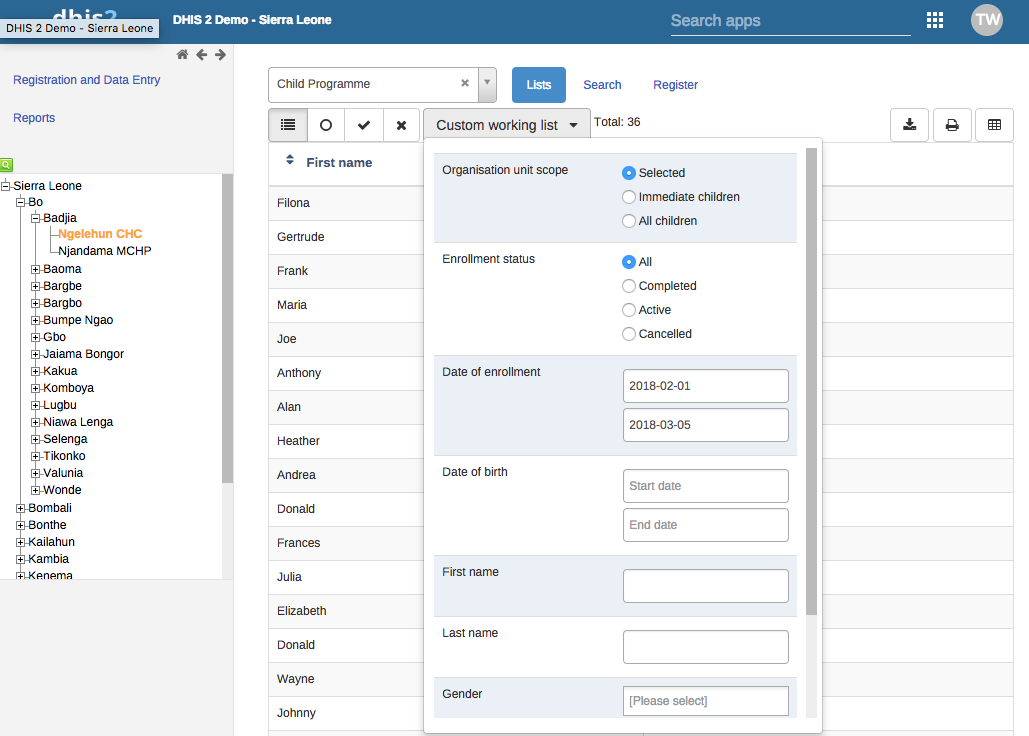The height and width of the screenshot is (736, 1029).
Task: Open the Custom working list dropdown
Action: point(507,125)
